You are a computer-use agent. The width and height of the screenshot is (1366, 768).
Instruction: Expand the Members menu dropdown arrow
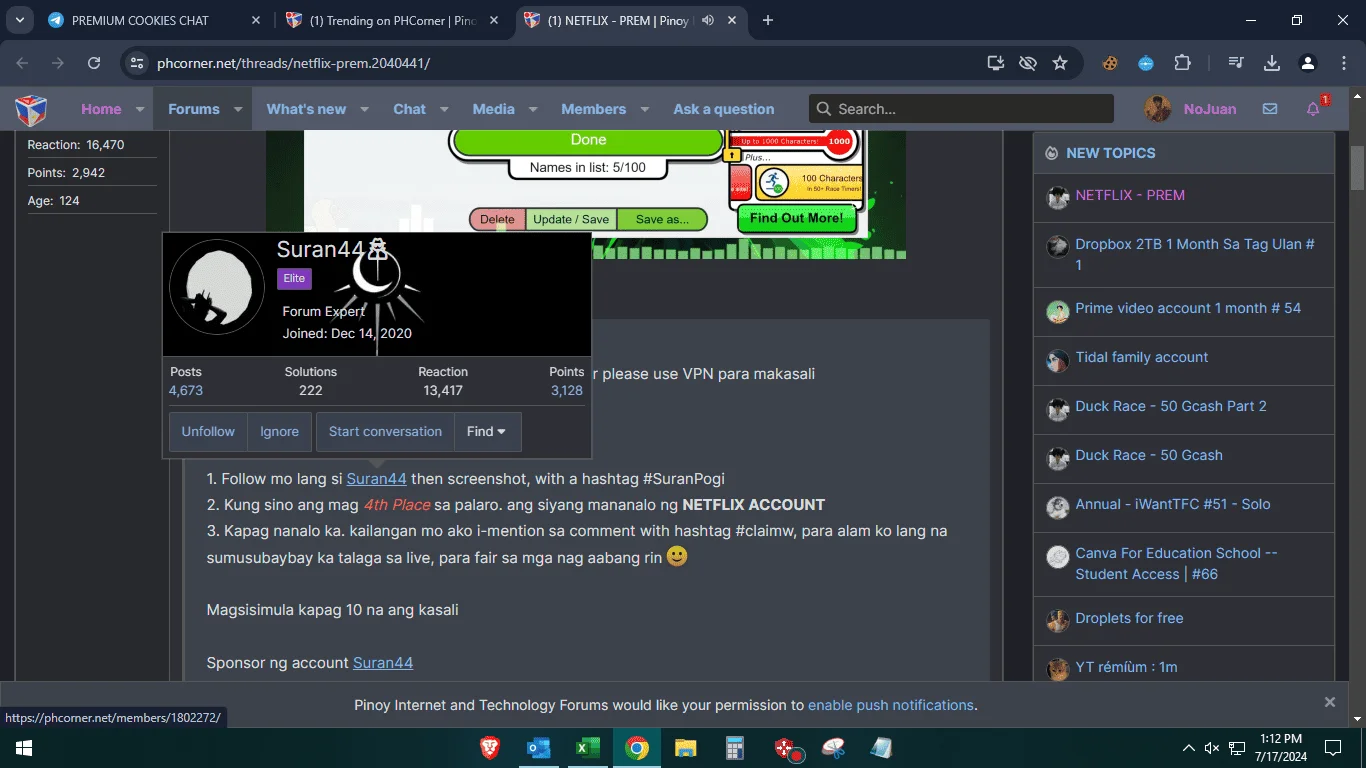click(x=644, y=109)
